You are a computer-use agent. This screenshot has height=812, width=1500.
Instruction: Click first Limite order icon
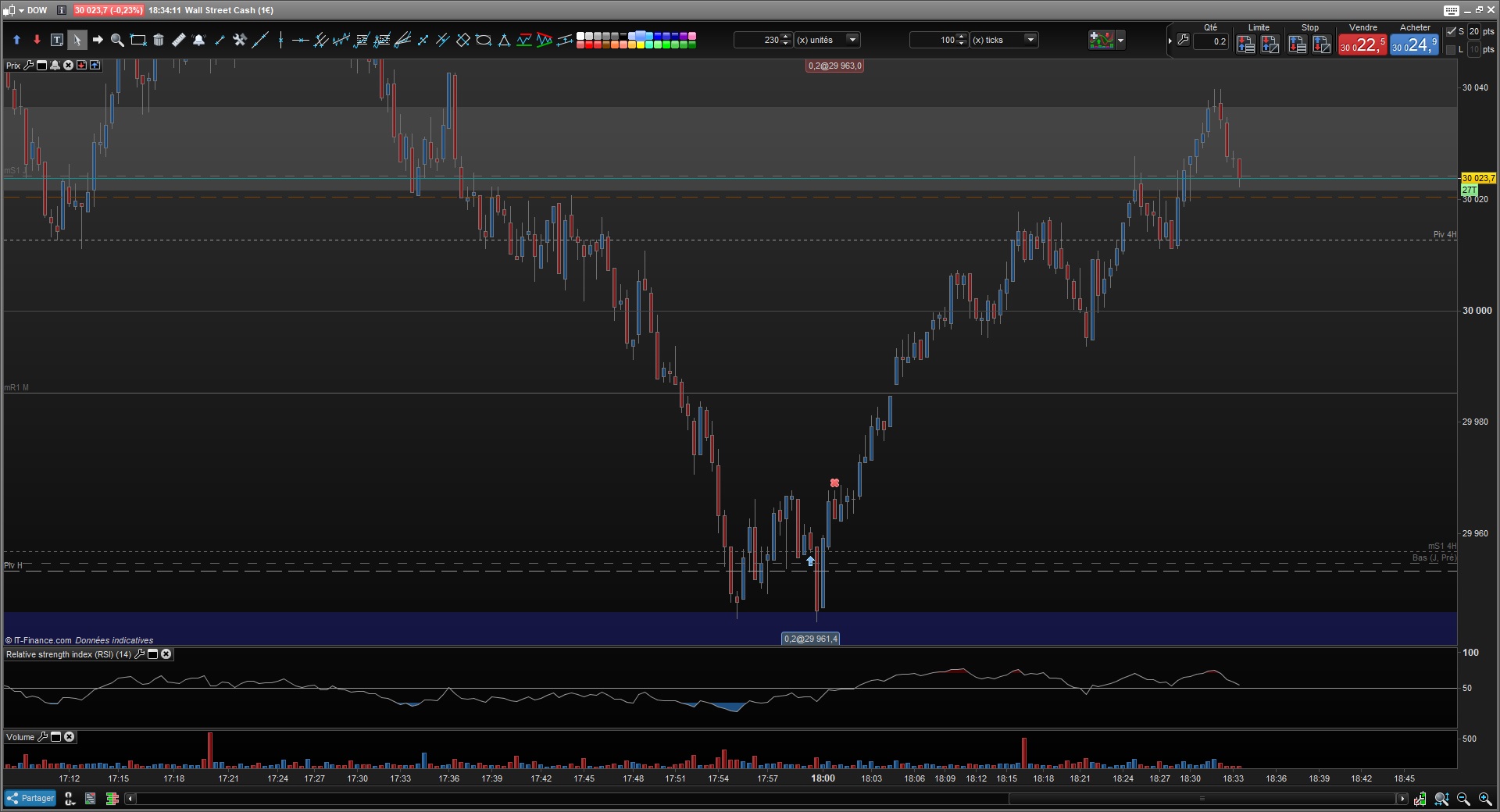pyautogui.click(x=1246, y=45)
